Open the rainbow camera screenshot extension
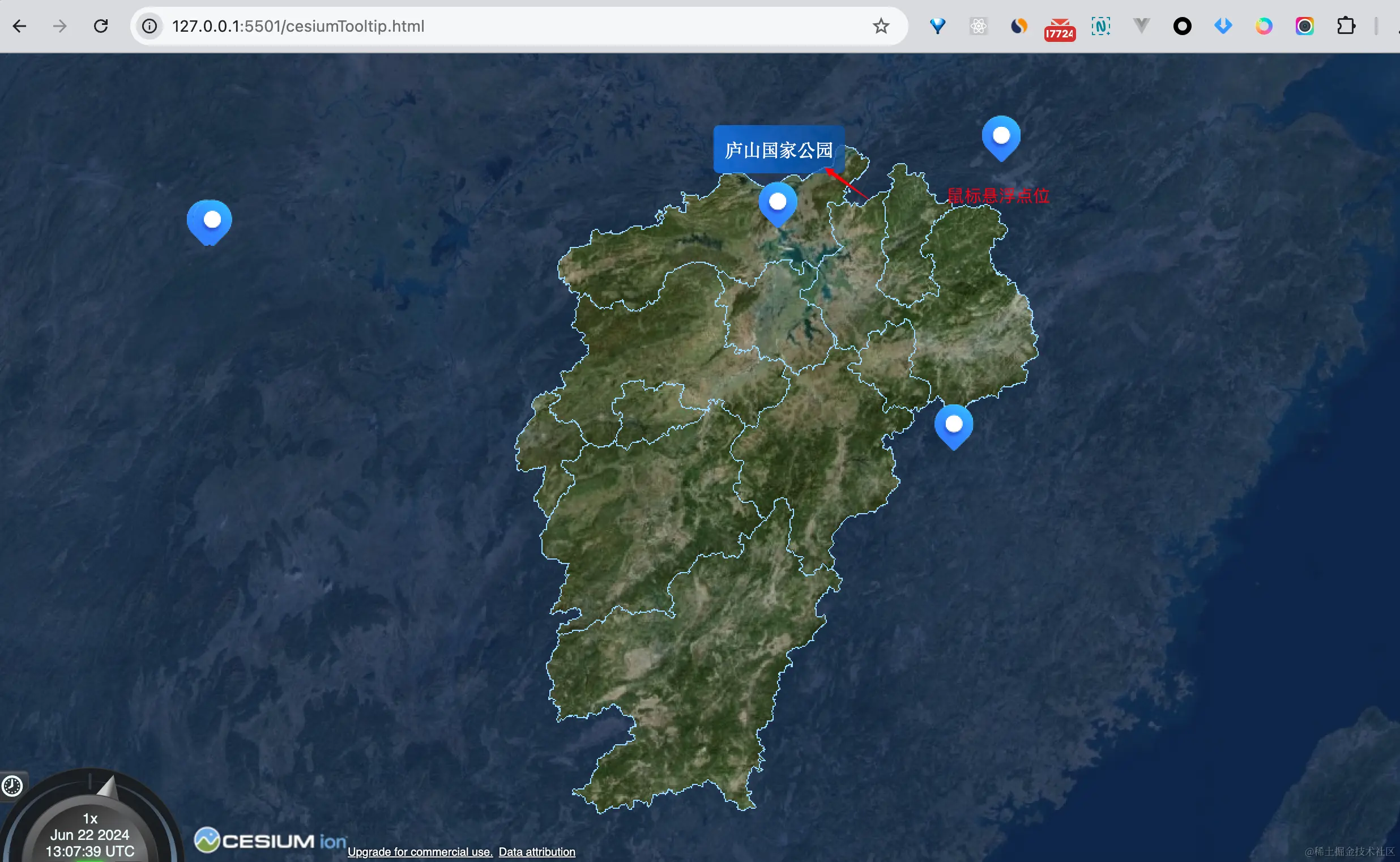The height and width of the screenshot is (862, 1400). [x=1305, y=26]
